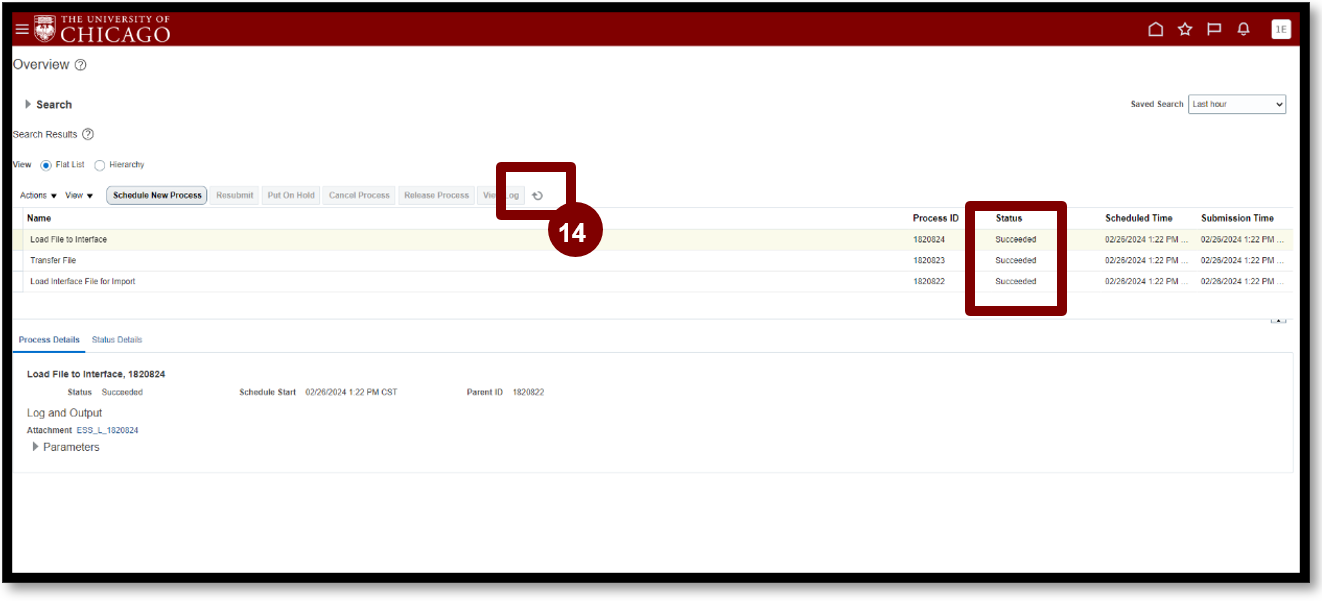
Task: Select the Hierarchy view
Action: 100,165
